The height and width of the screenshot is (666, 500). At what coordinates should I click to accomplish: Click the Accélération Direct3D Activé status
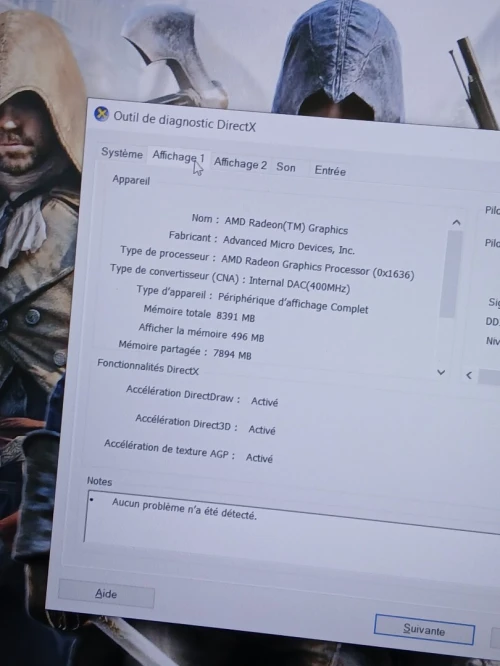(262, 429)
